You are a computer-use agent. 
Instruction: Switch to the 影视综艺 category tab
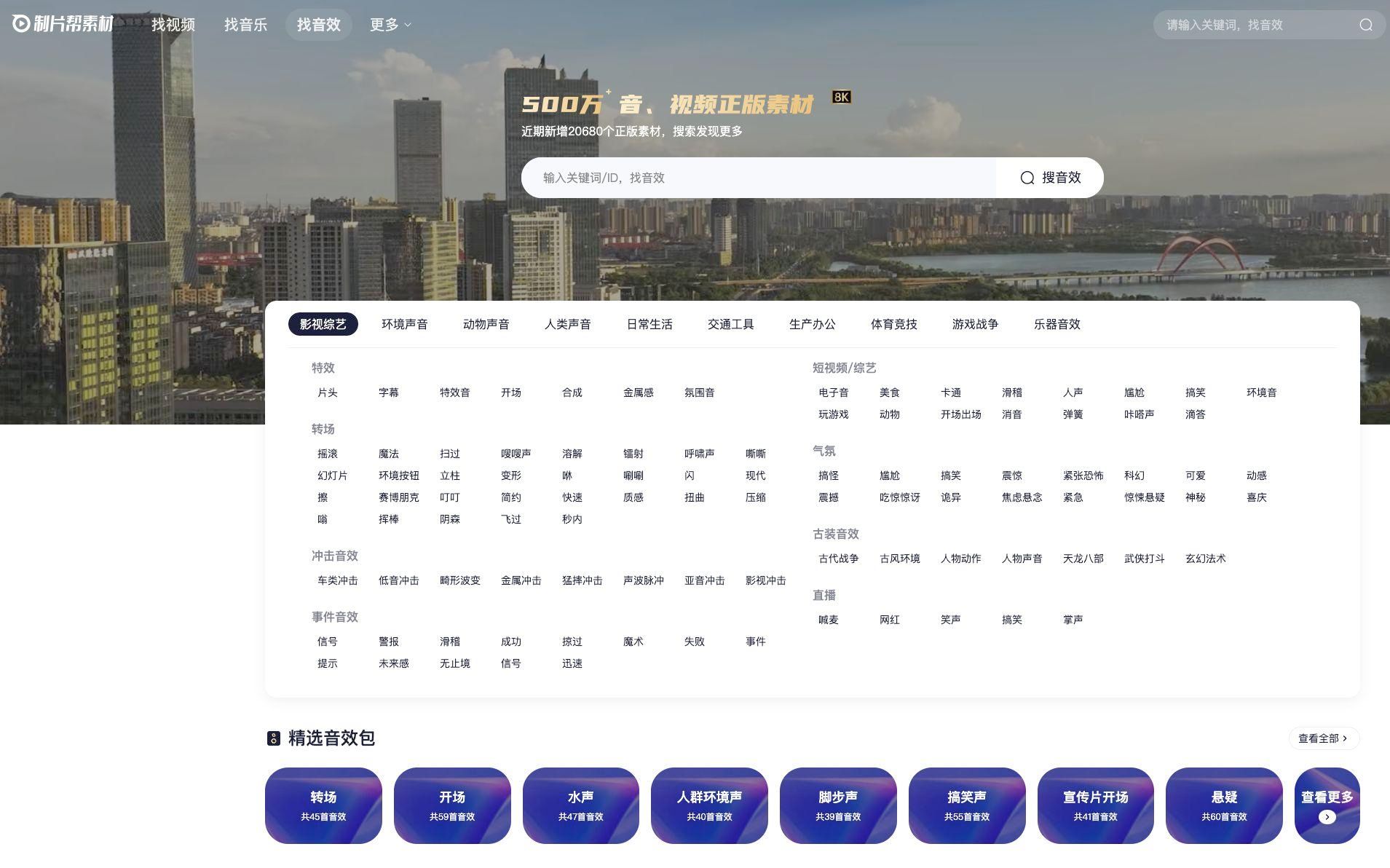323,324
